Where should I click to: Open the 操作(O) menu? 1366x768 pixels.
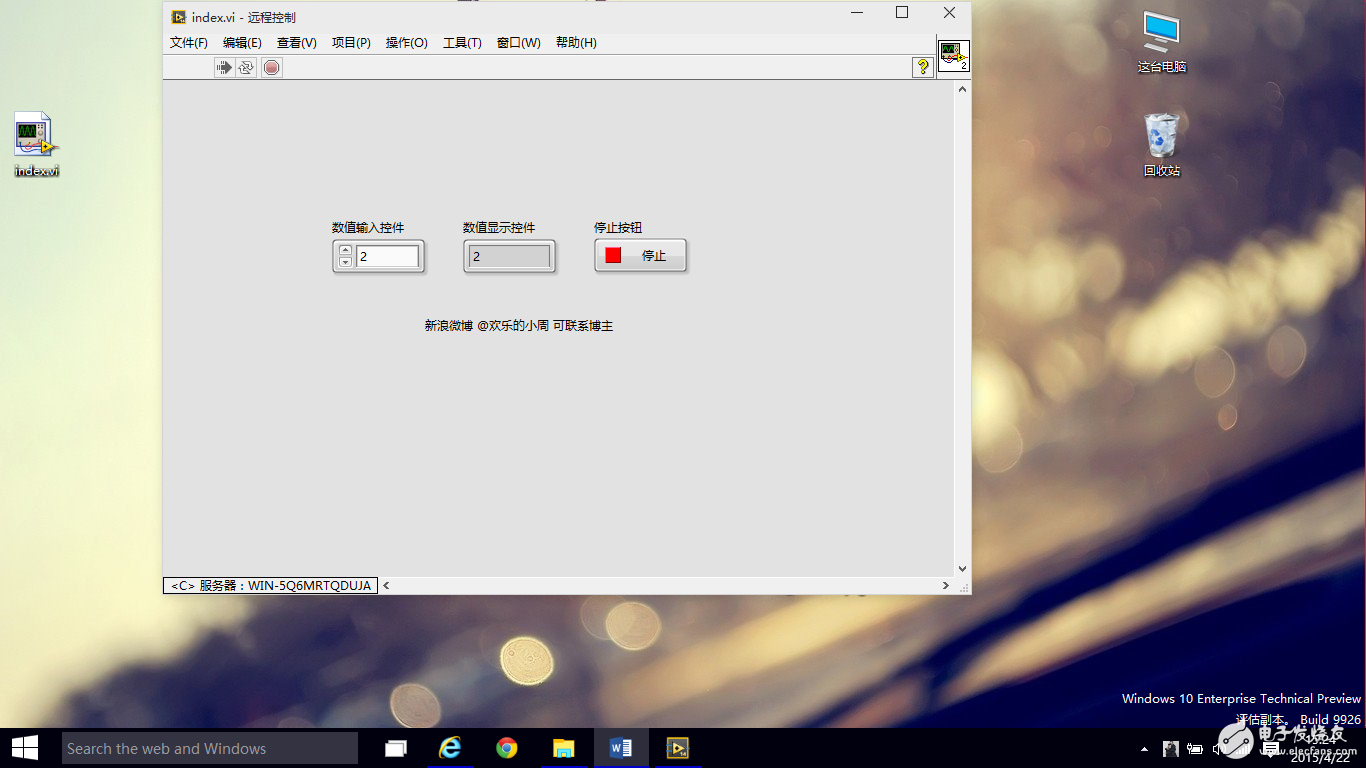click(407, 43)
